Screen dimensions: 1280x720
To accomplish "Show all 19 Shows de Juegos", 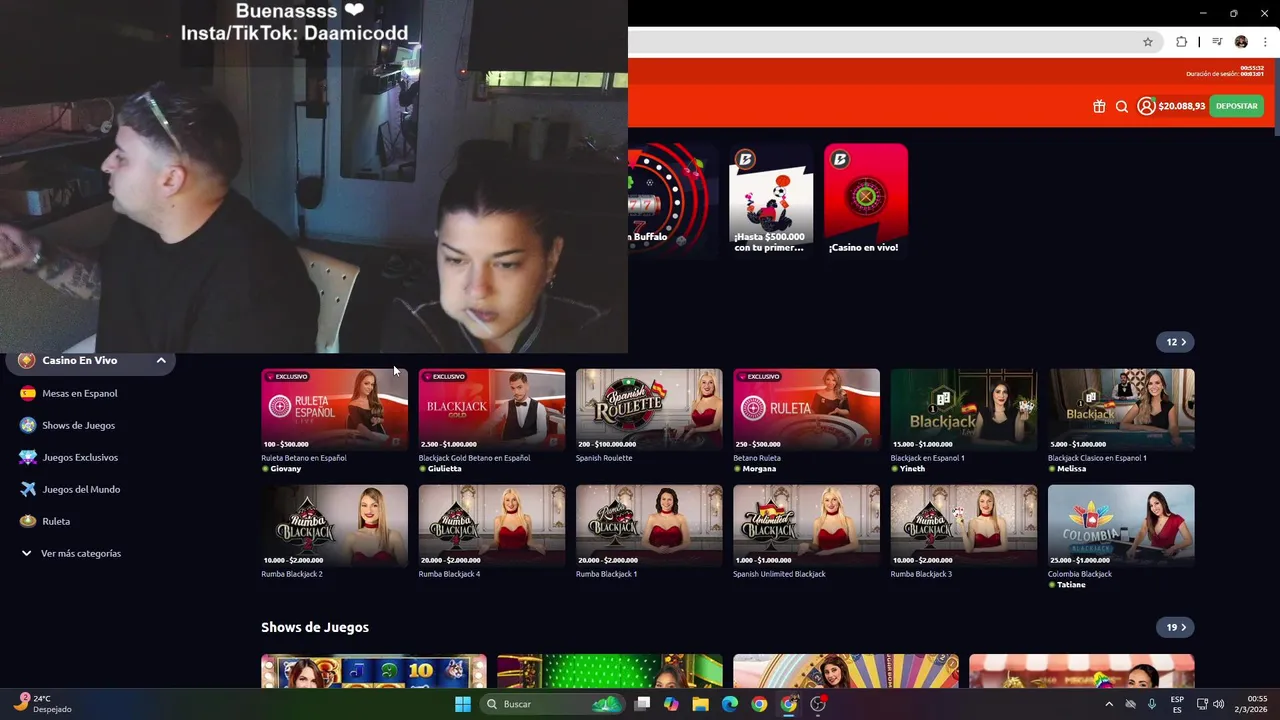I will [x=1176, y=627].
